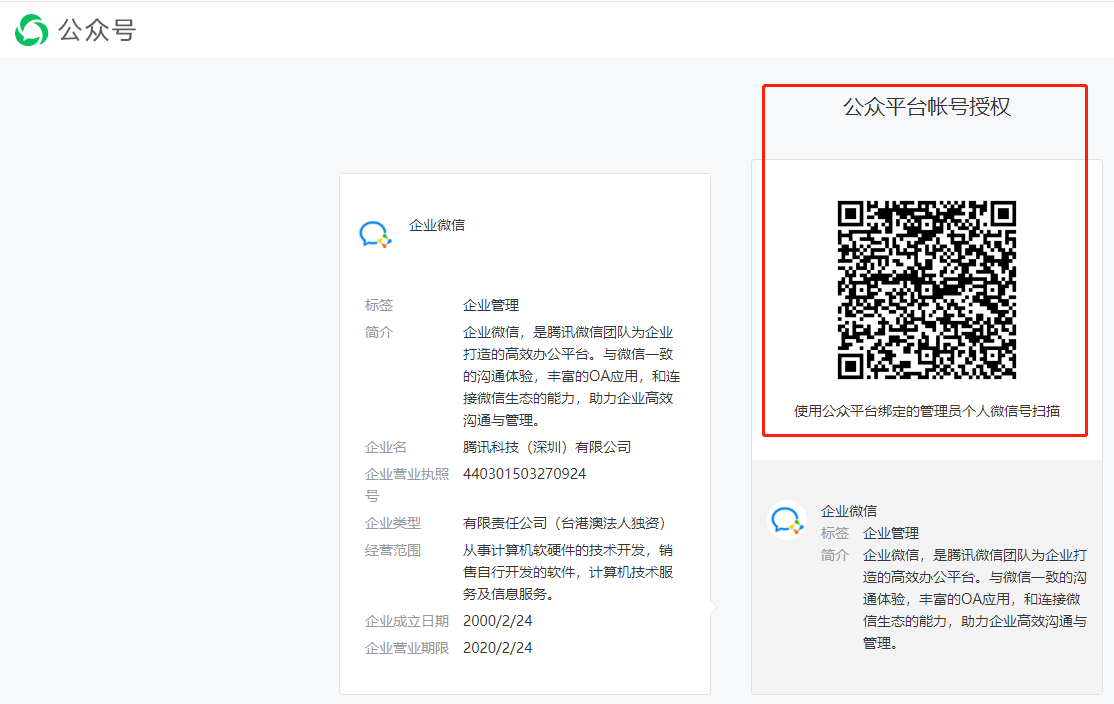Viewport: 1114px width, 704px height.
Task: Click 有限责任公司（台港澳法人独资） type value
Action: 566,524
